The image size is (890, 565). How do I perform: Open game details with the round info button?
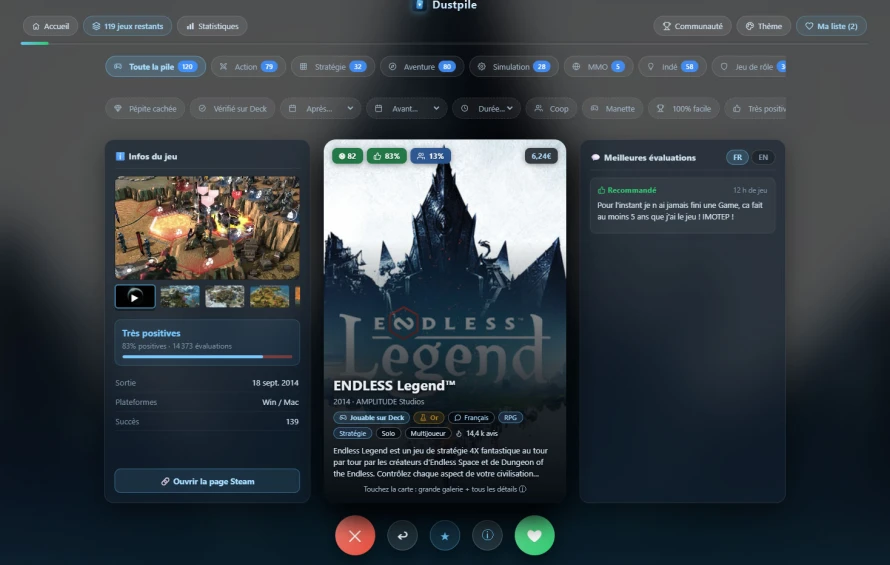click(x=488, y=535)
